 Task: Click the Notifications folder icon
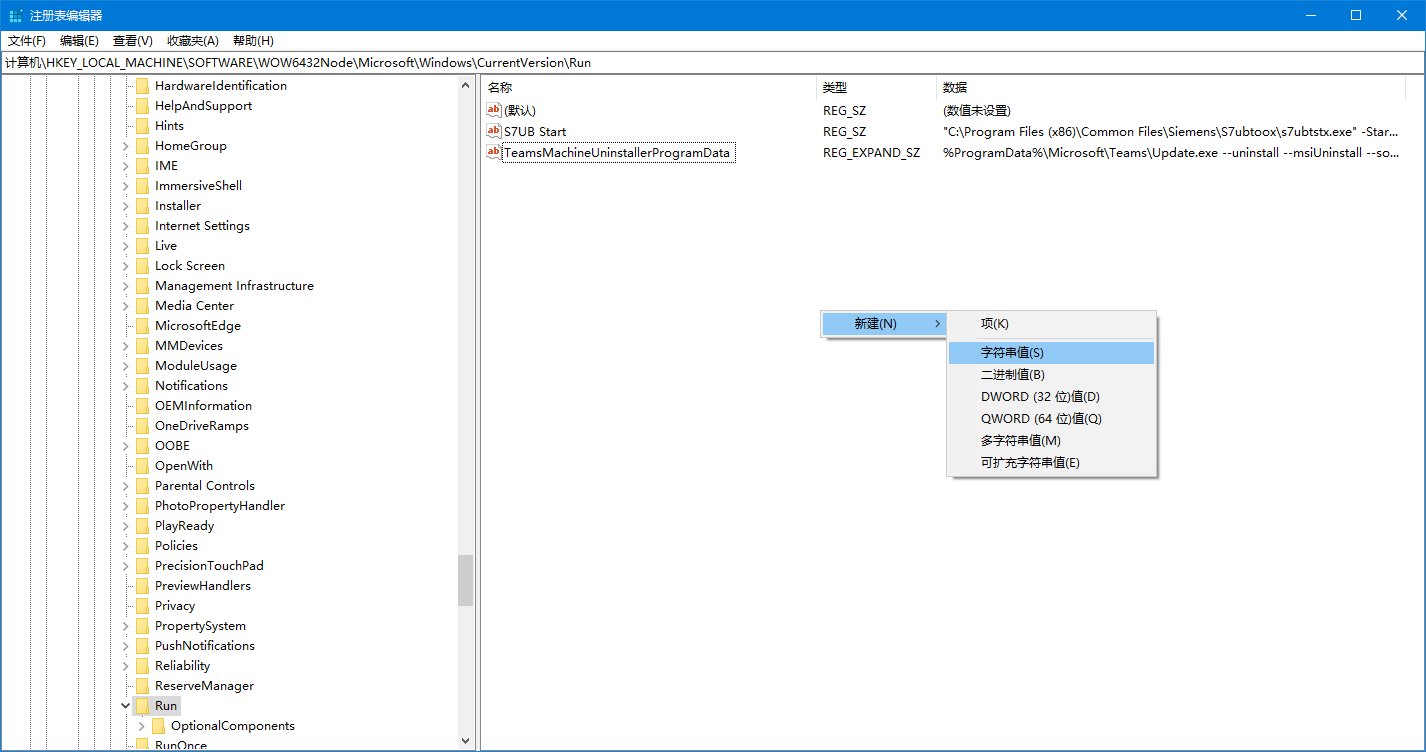click(142, 386)
